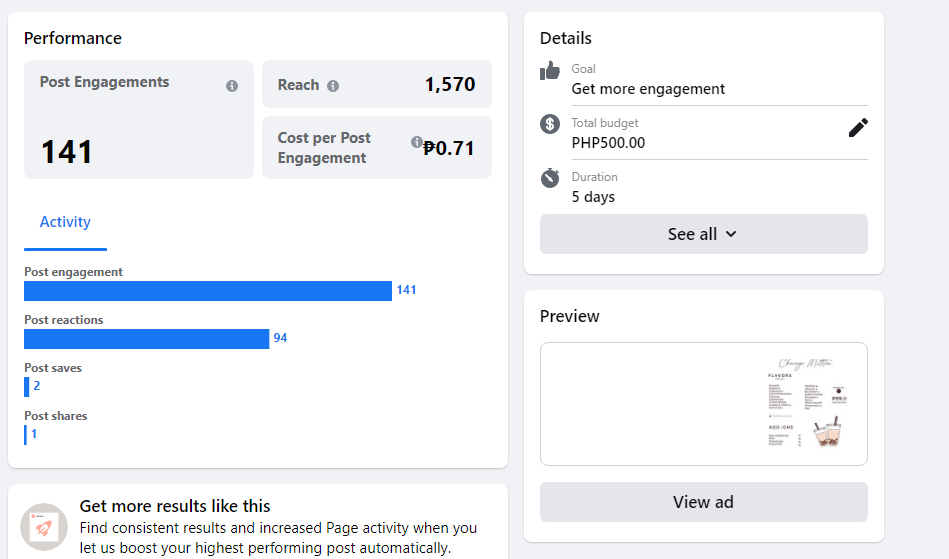Click the PHP500.00 total budget value

click(608, 143)
